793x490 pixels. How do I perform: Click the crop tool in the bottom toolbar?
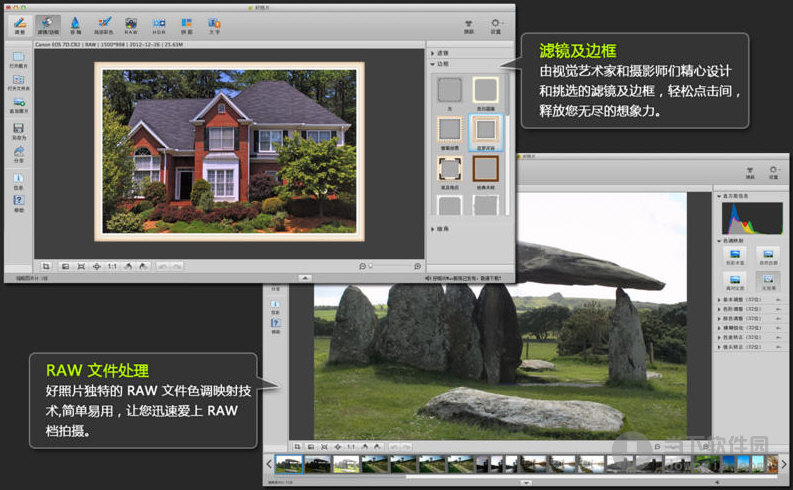(46, 266)
